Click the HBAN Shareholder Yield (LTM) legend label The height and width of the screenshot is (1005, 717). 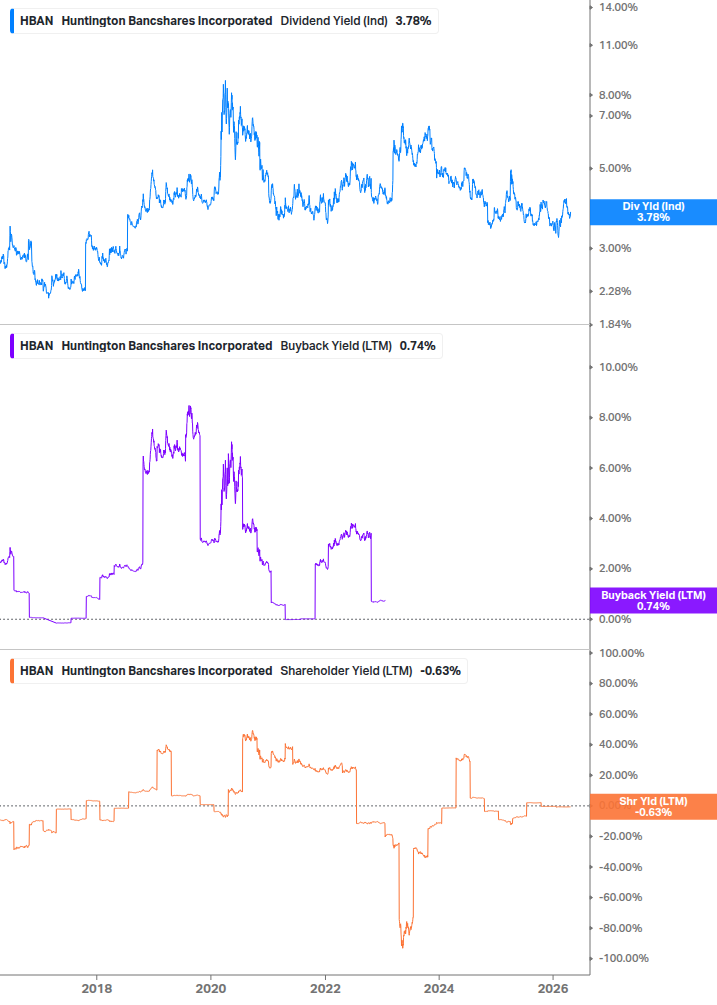[238, 671]
